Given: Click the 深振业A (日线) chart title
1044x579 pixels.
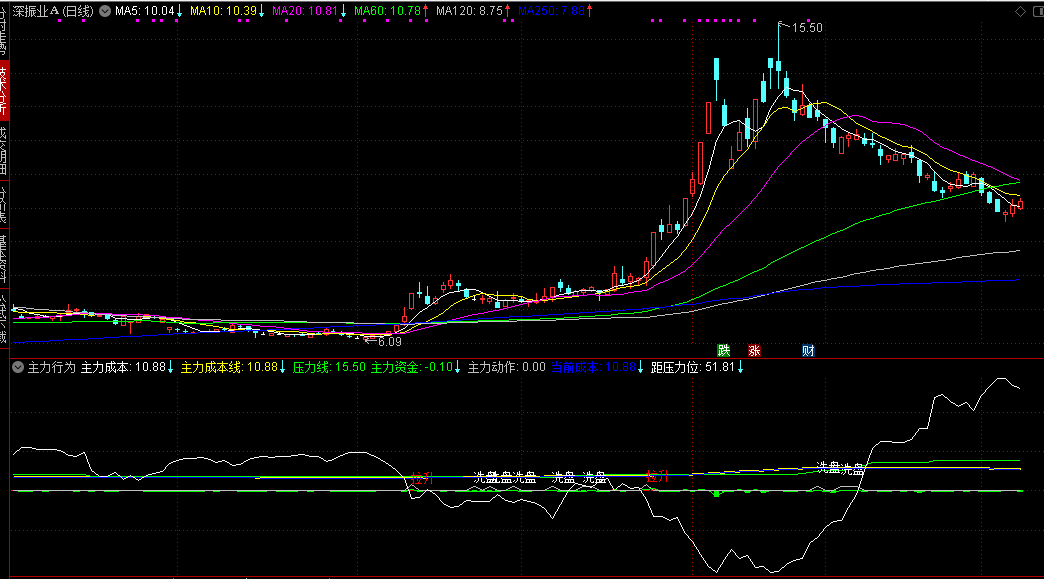Looking at the screenshot, I should click(53, 11).
